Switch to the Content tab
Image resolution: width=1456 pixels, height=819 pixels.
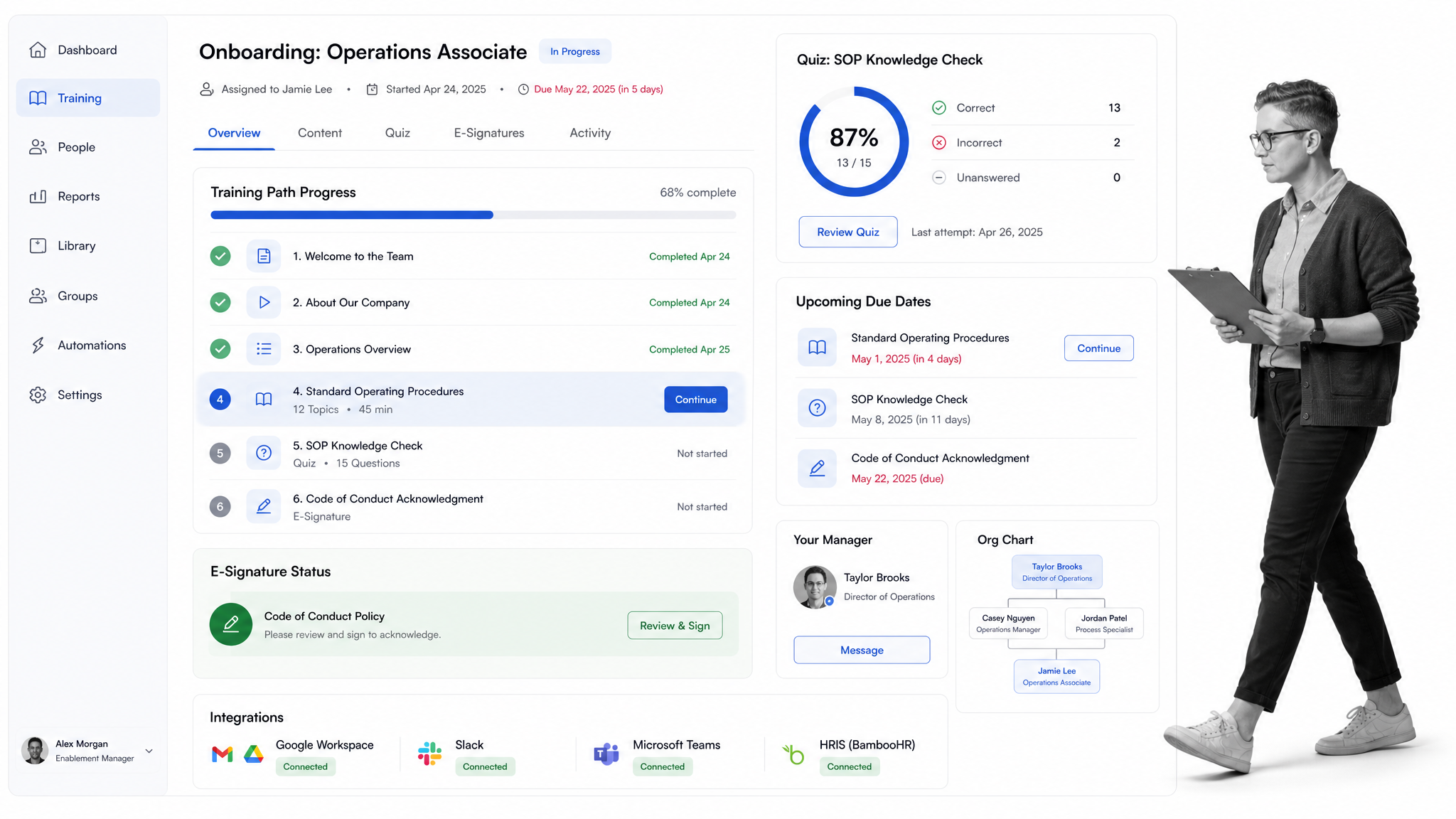coord(320,133)
